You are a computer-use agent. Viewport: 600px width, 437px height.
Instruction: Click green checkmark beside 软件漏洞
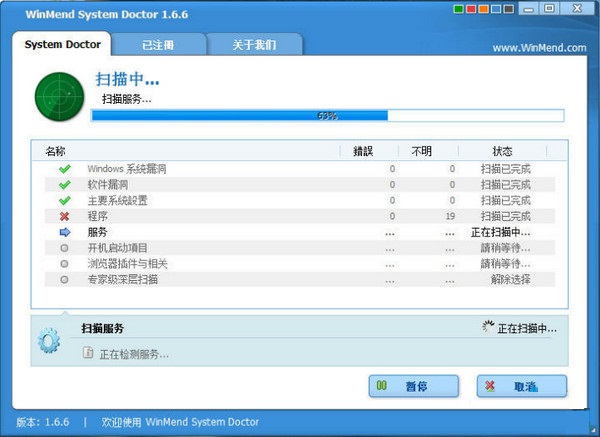click(x=65, y=185)
